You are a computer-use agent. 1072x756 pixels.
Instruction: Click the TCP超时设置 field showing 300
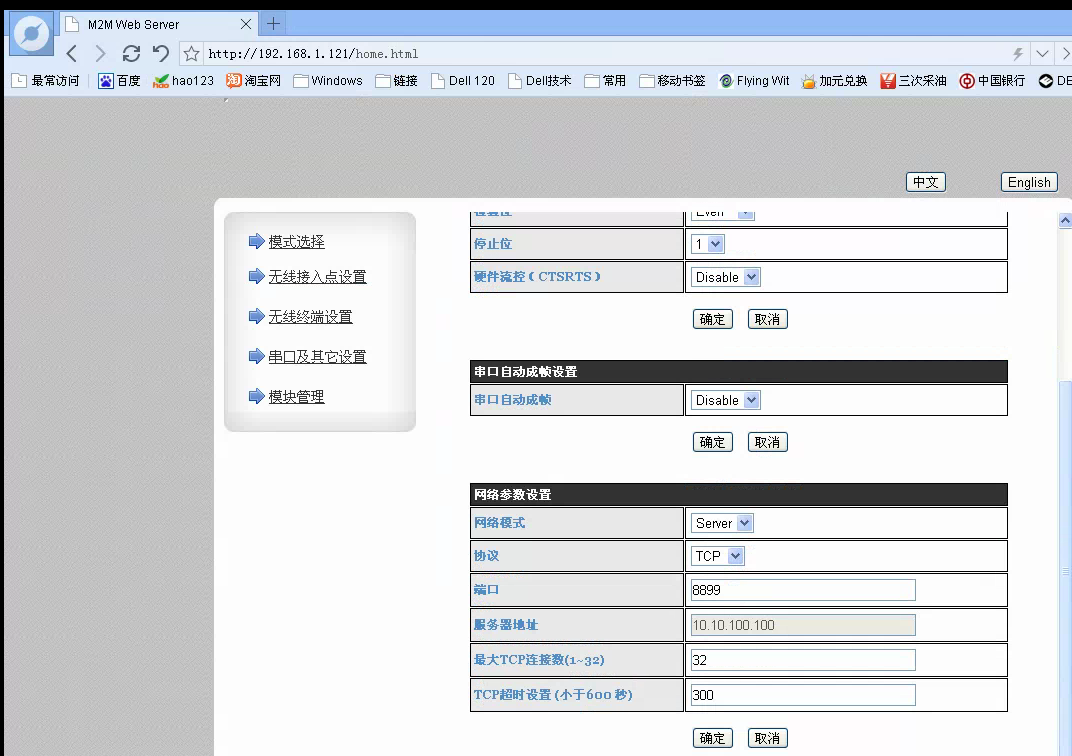[x=803, y=695]
